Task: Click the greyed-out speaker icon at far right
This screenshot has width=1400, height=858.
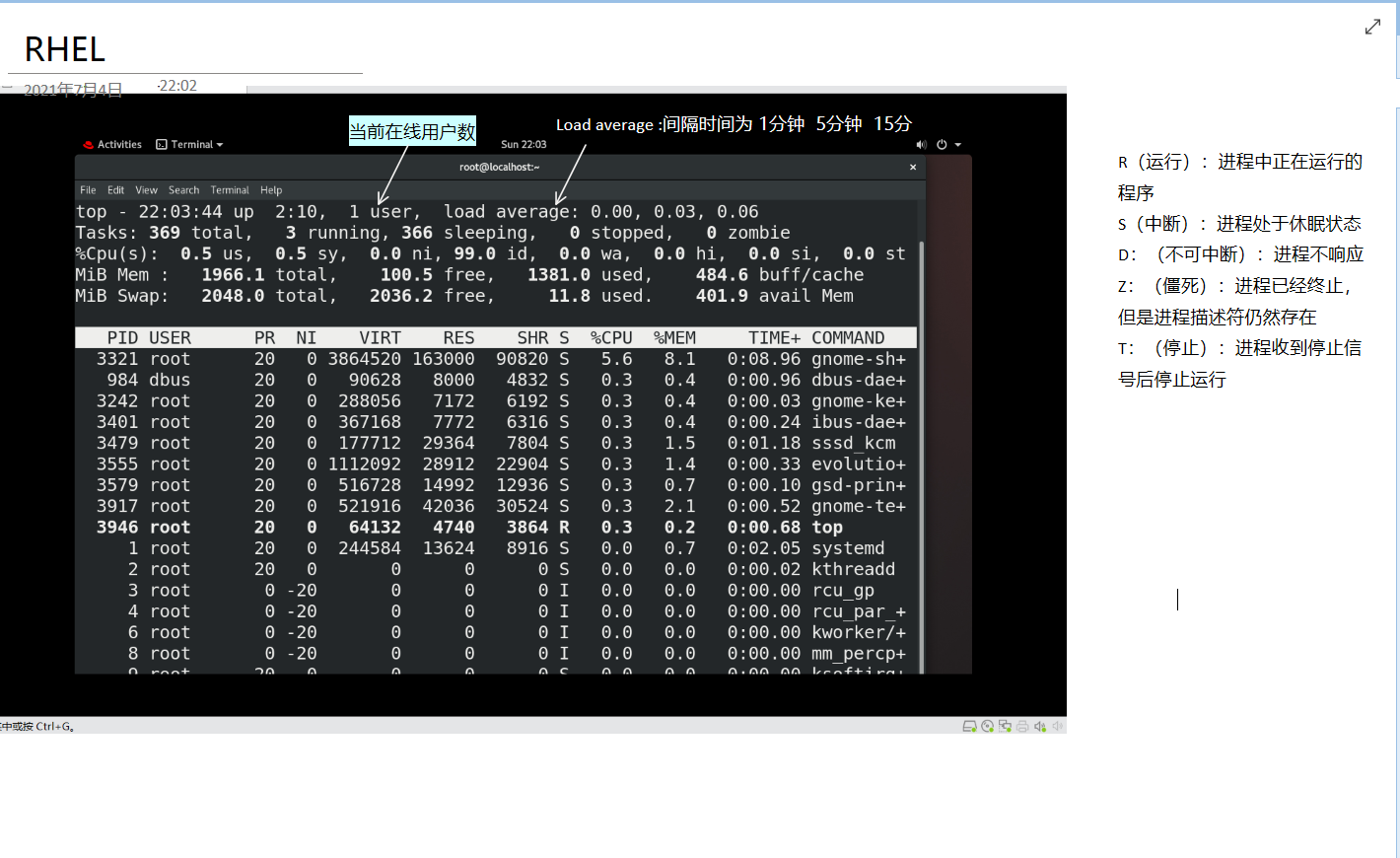Action: point(1058,727)
